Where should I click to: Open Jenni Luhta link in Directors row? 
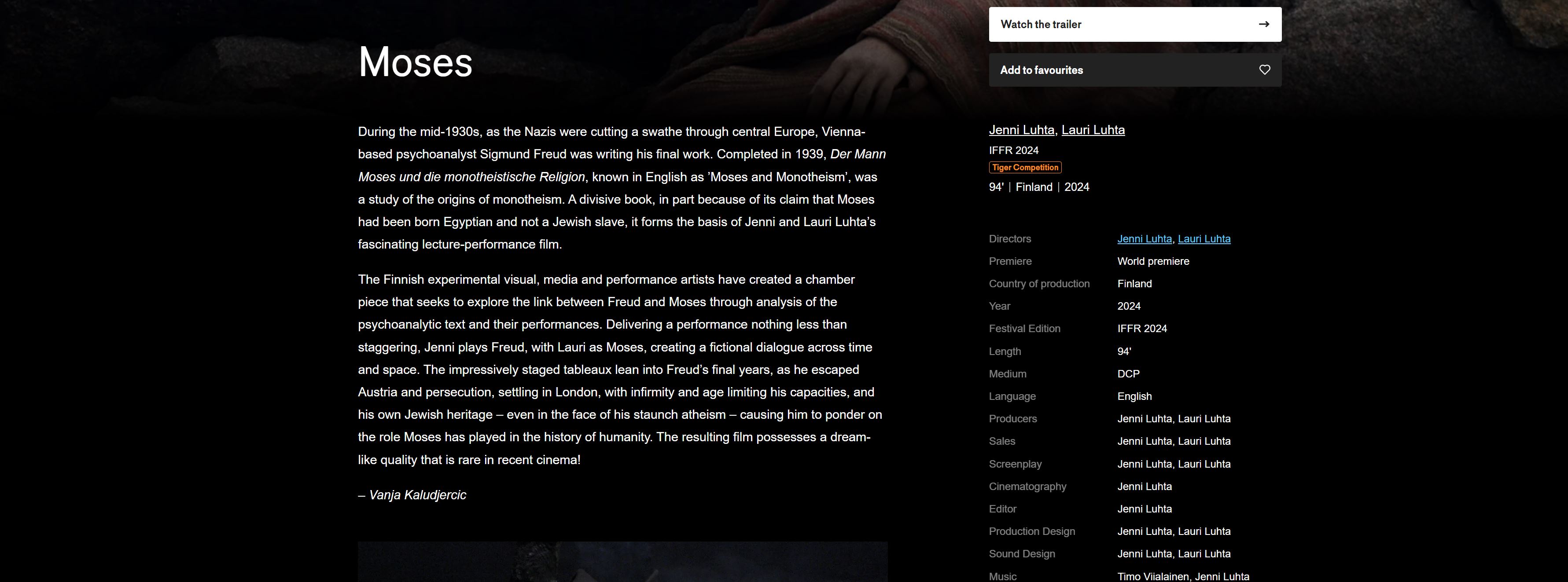[1145, 239]
